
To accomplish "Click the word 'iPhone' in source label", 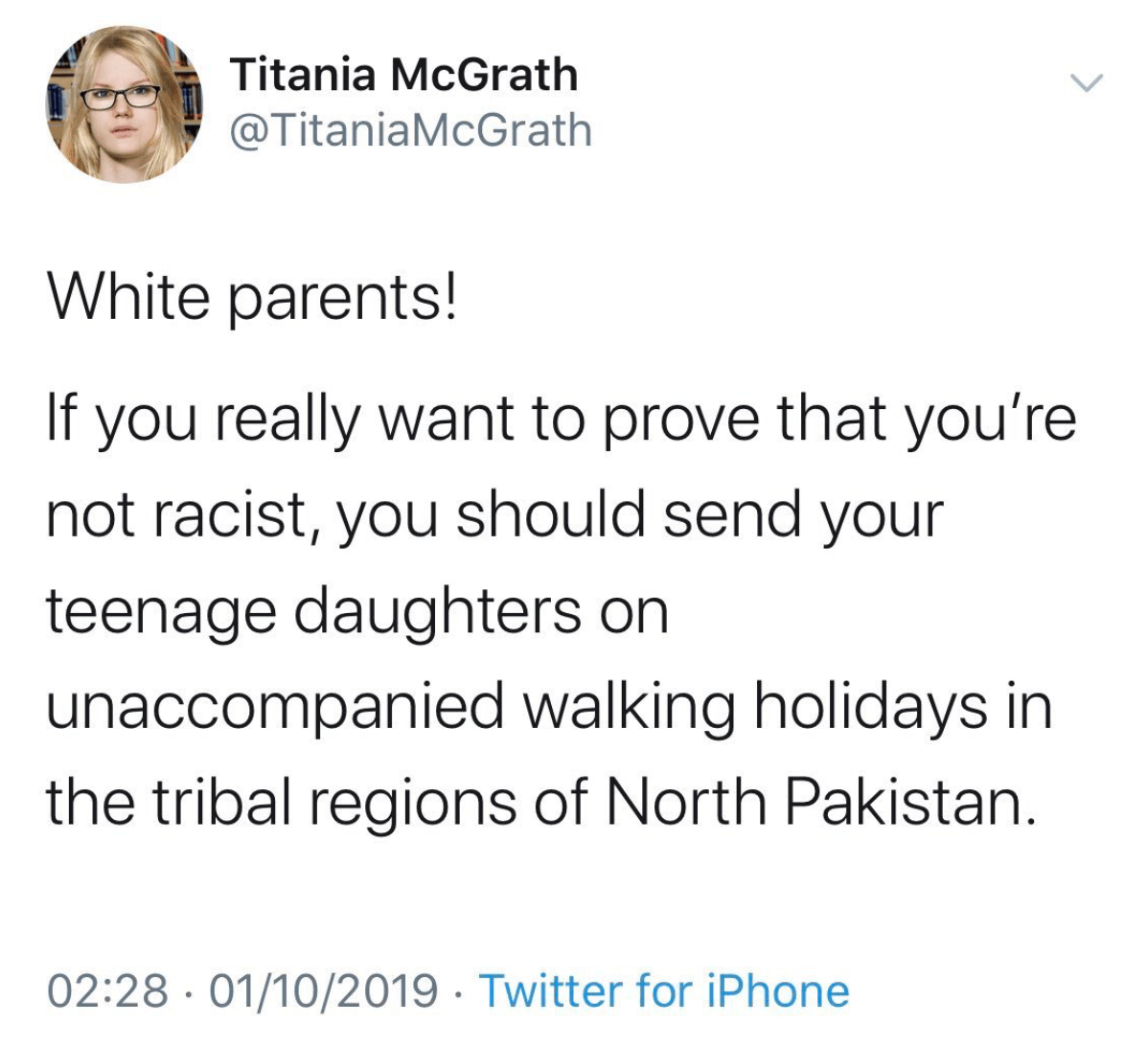I will pos(778,990).
